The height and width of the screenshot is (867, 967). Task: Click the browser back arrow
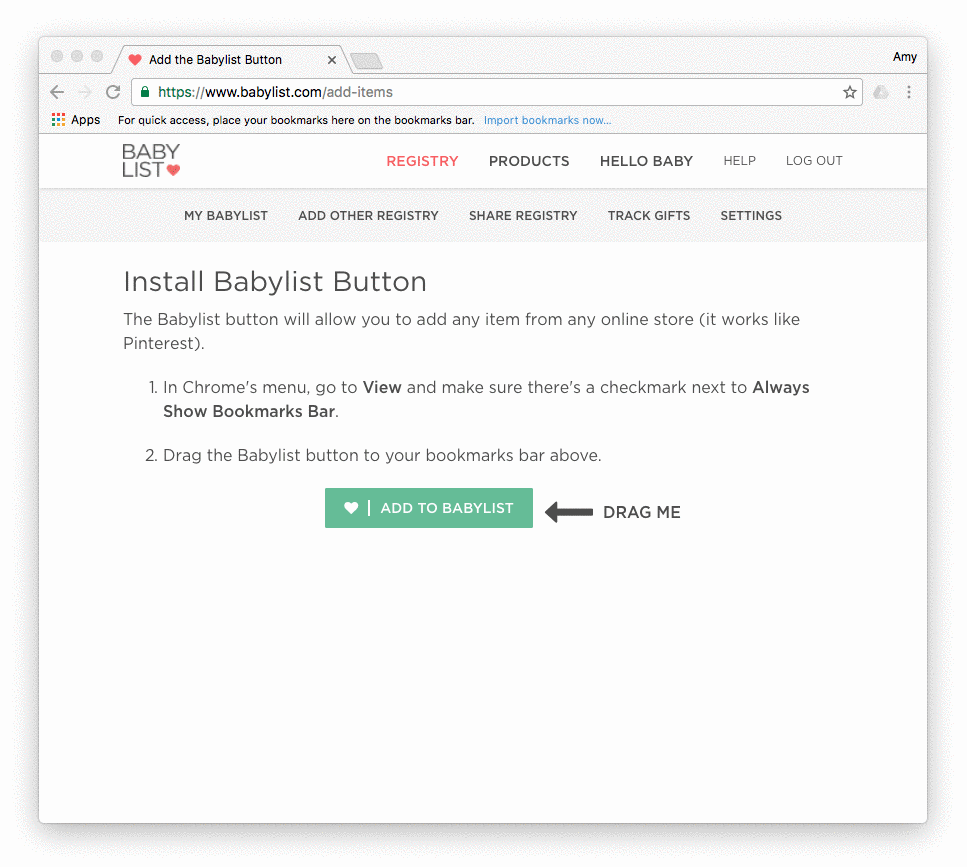[x=57, y=92]
